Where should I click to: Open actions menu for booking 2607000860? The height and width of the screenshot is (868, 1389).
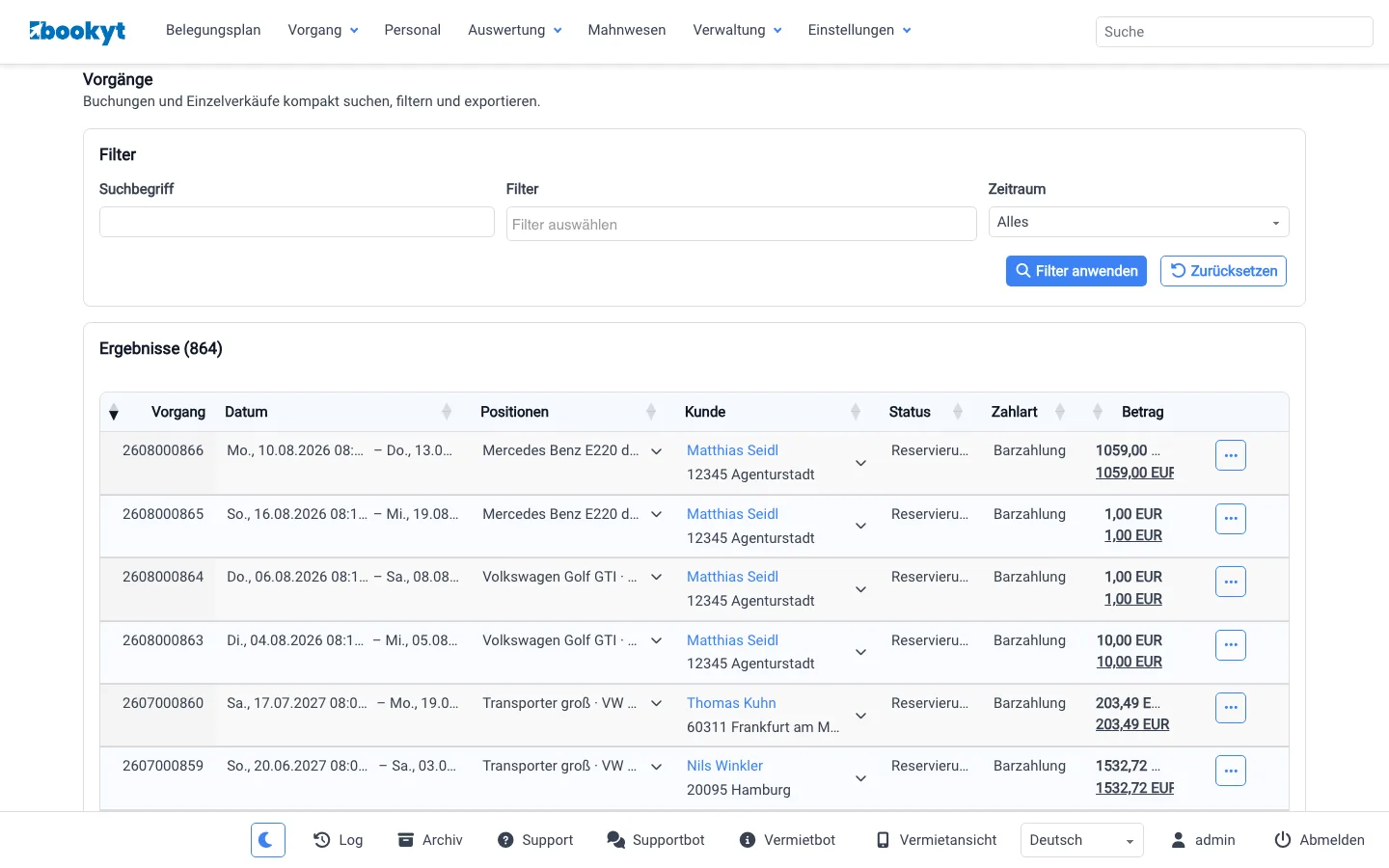coord(1231,708)
